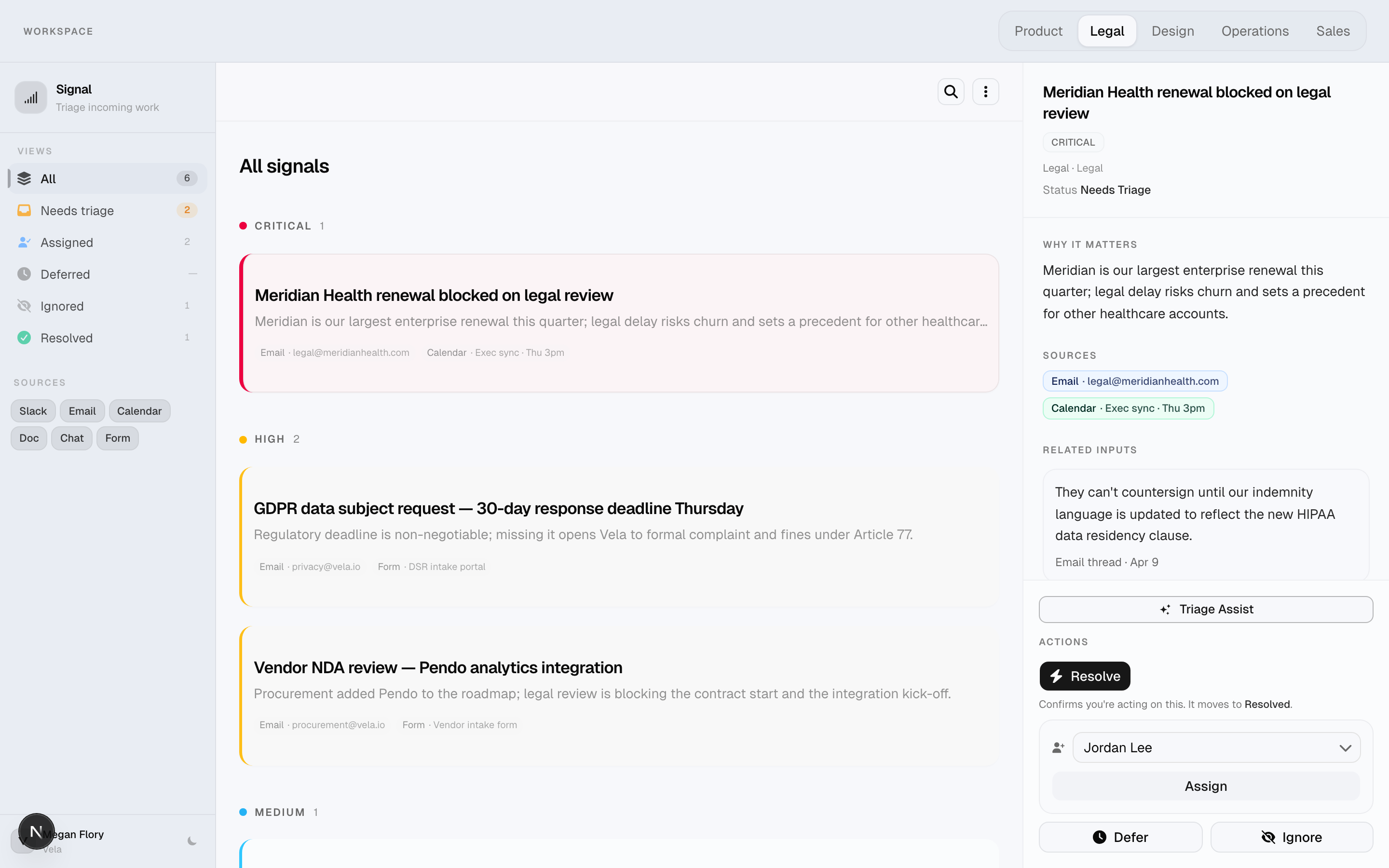The image size is (1389, 868).
Task: Switch to the Legal tab
Action: [1106, 31]
